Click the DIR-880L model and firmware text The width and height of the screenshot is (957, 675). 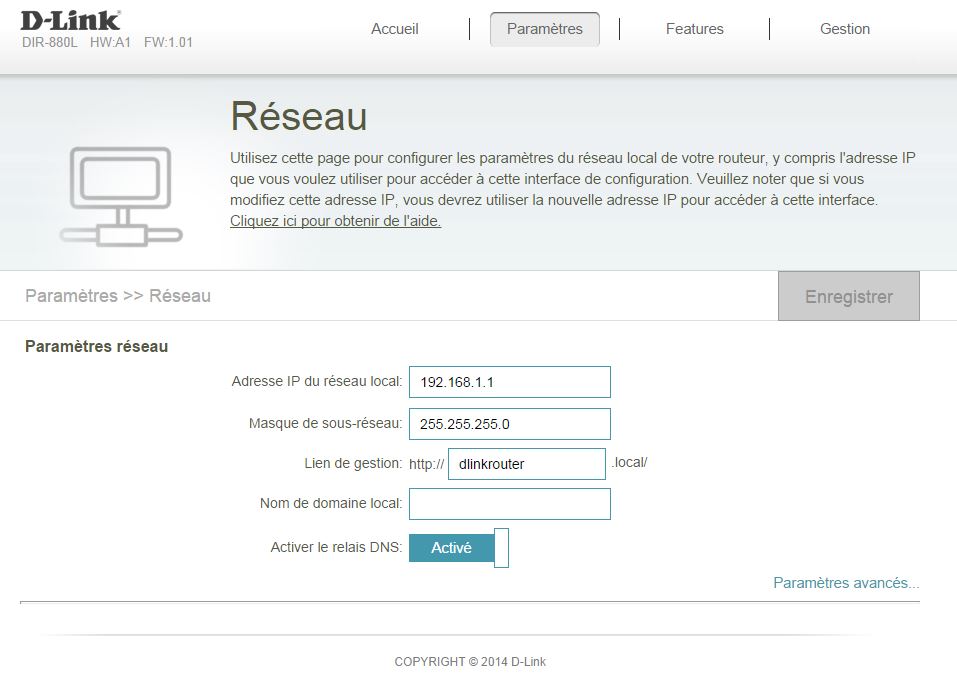(107, 43)
